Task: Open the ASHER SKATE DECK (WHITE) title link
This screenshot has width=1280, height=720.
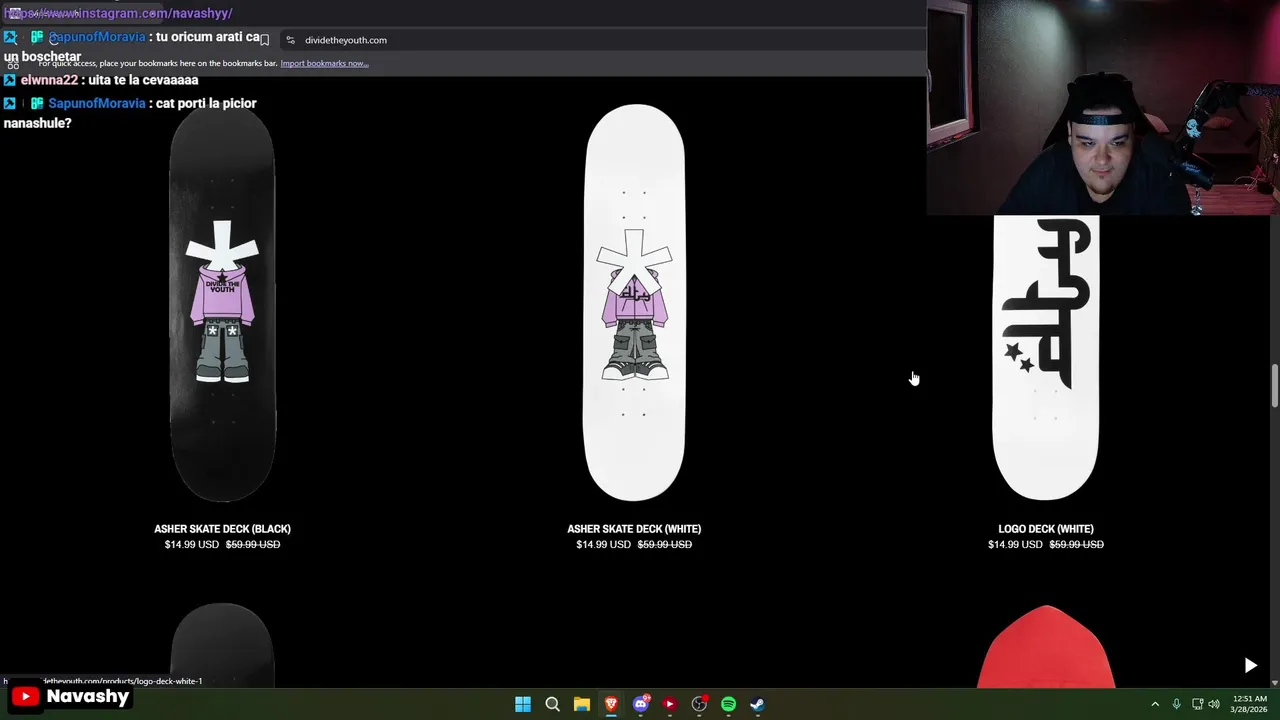Action: [x=634, y=529]
